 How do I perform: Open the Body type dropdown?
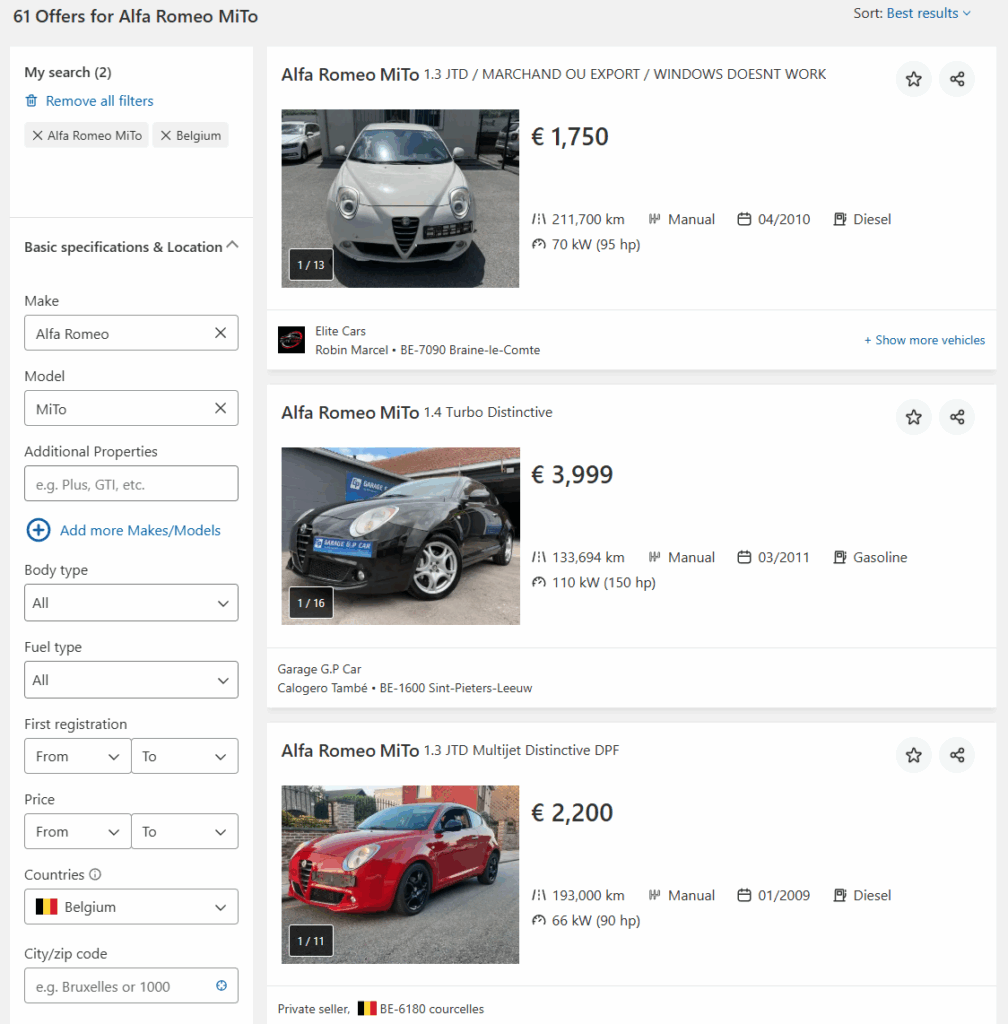pyautogui.click(x=131, y=603)
